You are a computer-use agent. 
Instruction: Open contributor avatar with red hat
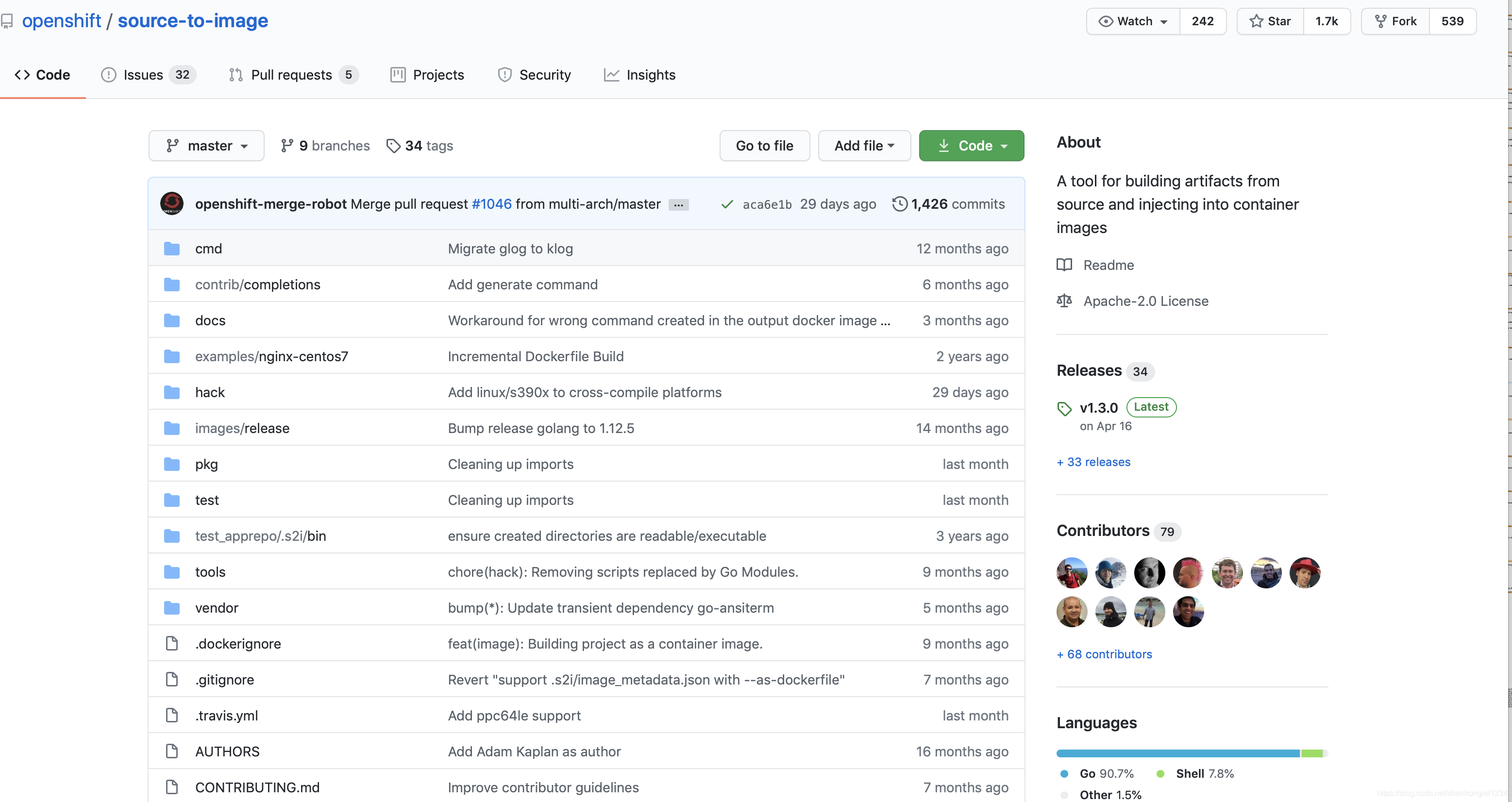[x=1305, y=572]
